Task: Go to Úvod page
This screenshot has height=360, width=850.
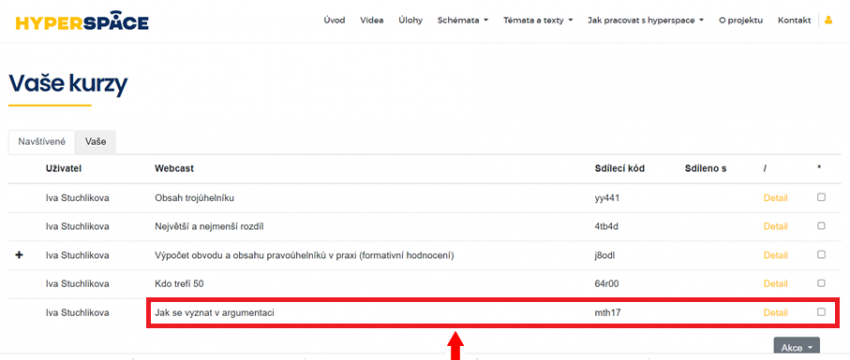Action: [334, 21]
